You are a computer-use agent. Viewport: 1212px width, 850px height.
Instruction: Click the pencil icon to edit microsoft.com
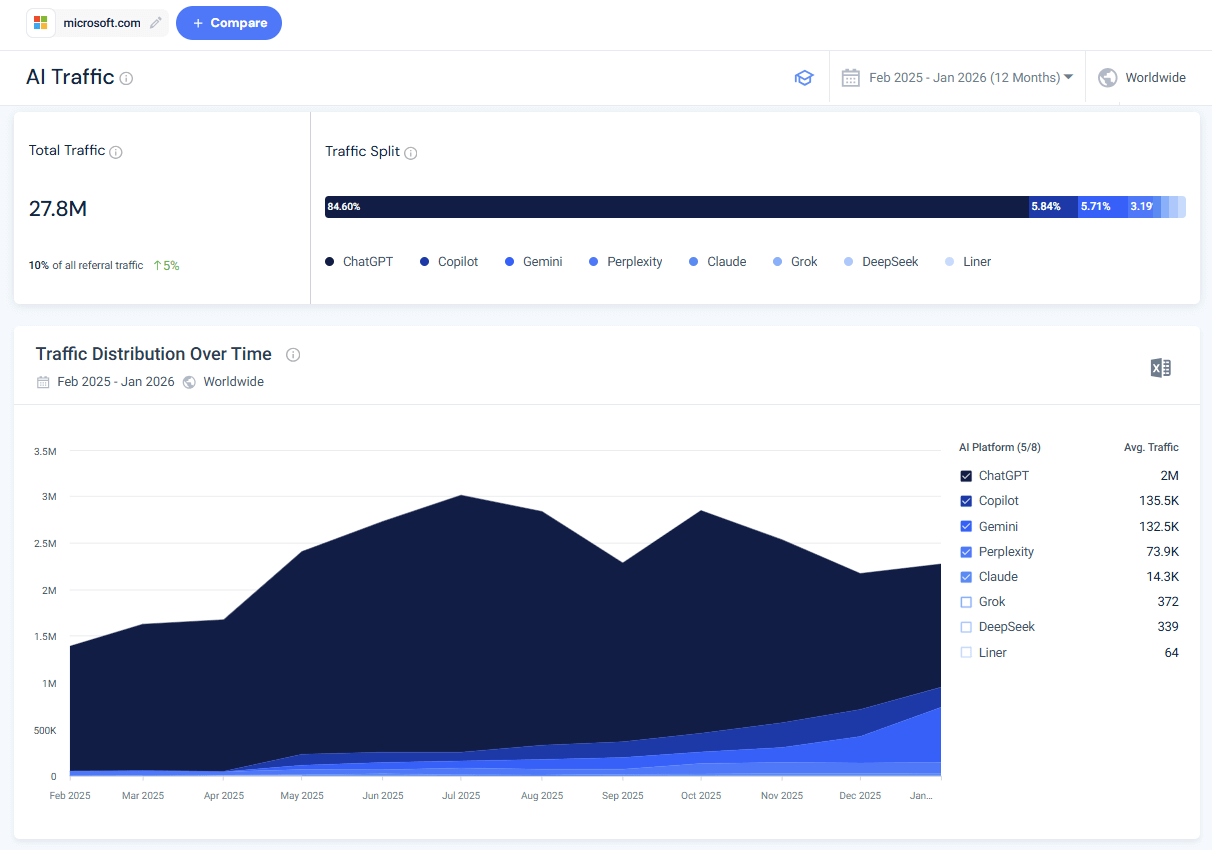(156, 22)
